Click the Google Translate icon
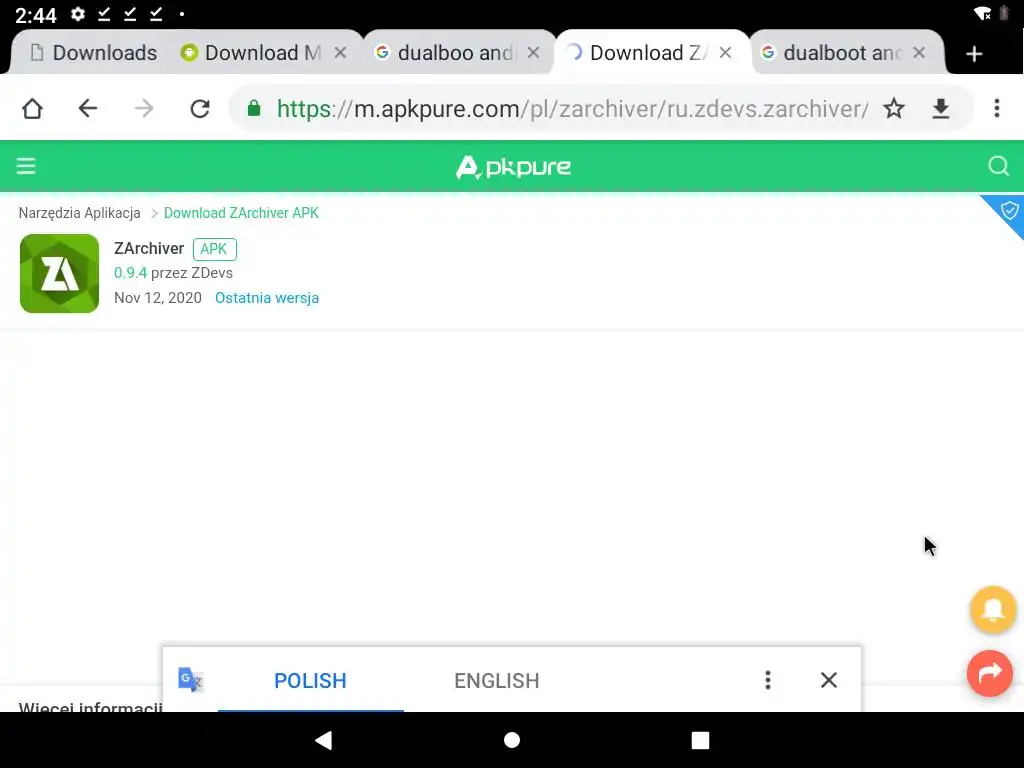Image resolution: width=1024 pixels, height=768 pixels. [191, 680]
